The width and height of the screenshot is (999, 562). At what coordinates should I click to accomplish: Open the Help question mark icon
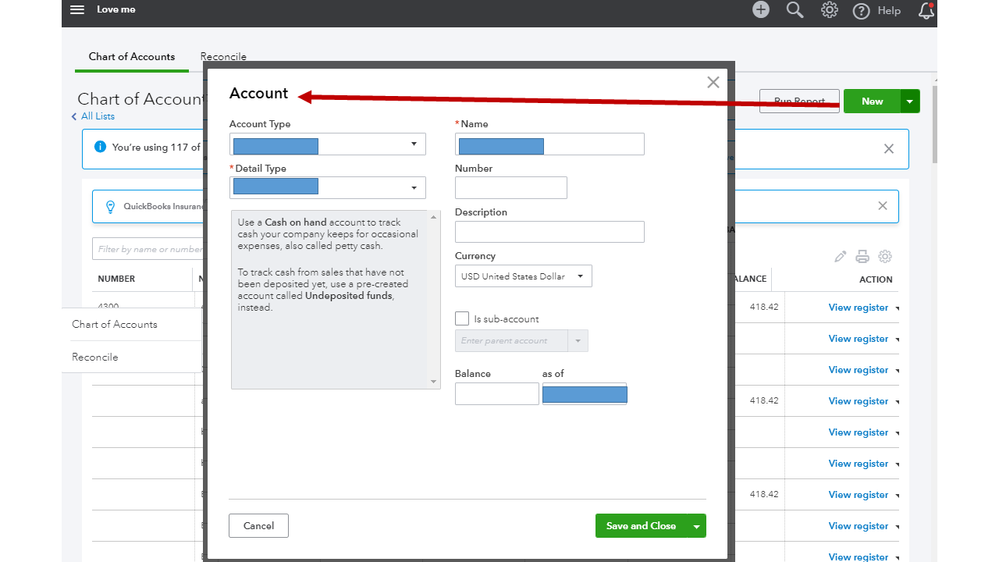[861, 11]
